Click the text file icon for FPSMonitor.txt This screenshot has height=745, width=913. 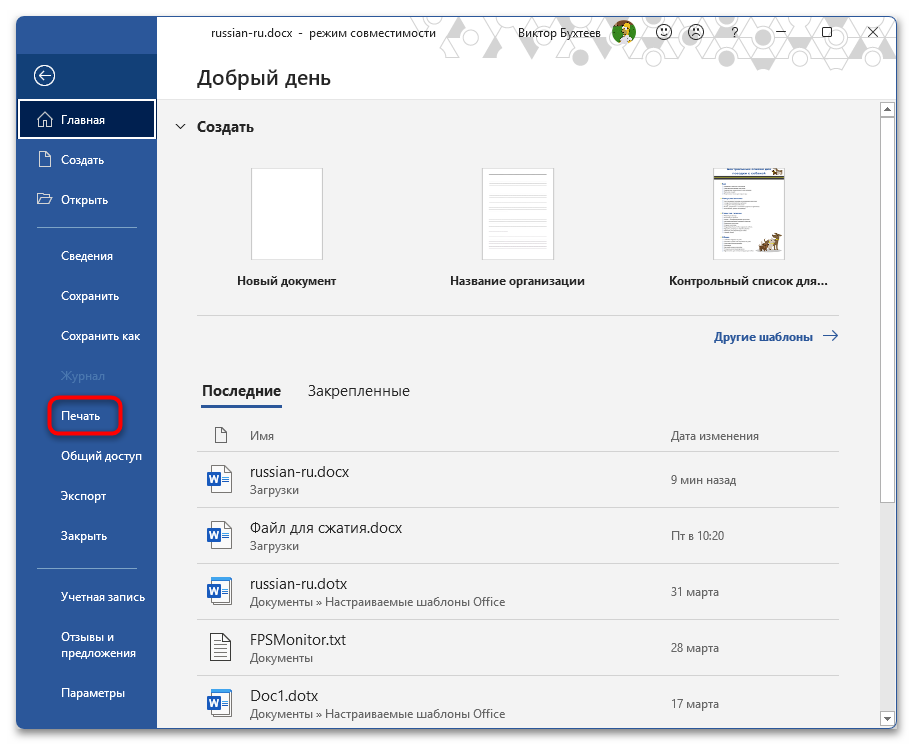[x=220, y=647]
